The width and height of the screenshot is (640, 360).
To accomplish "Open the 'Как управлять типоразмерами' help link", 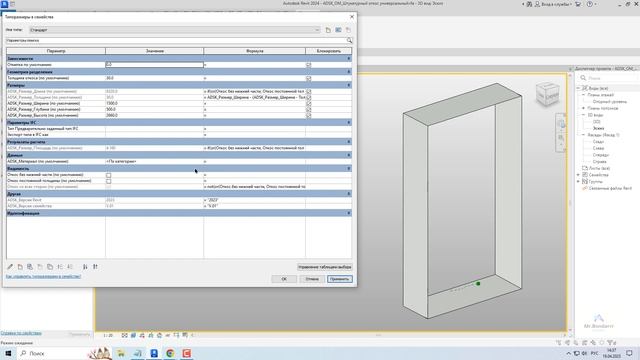I will click(x=43, y=276).
